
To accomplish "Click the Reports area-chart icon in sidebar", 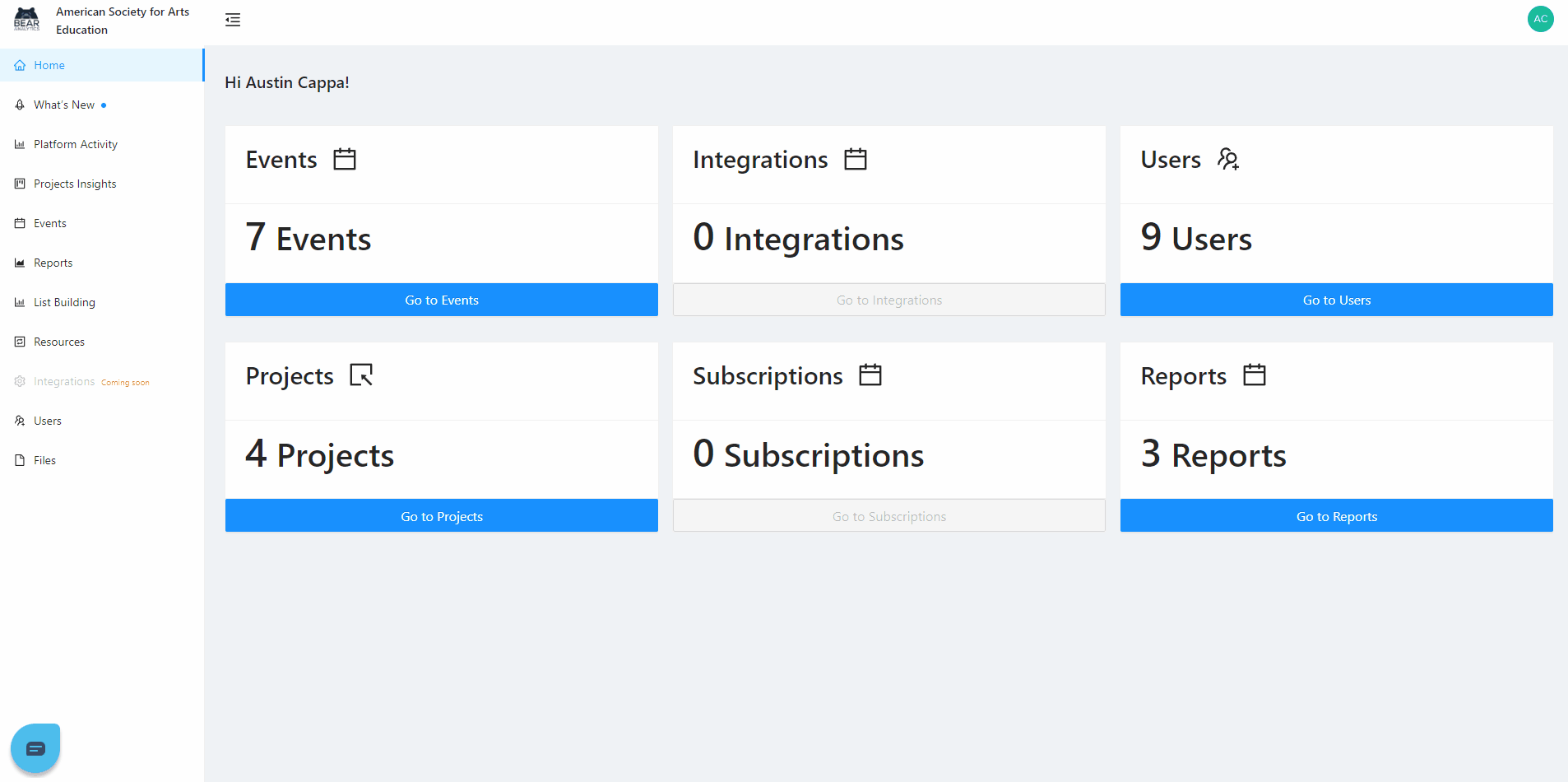I will (x=20, y=263).
